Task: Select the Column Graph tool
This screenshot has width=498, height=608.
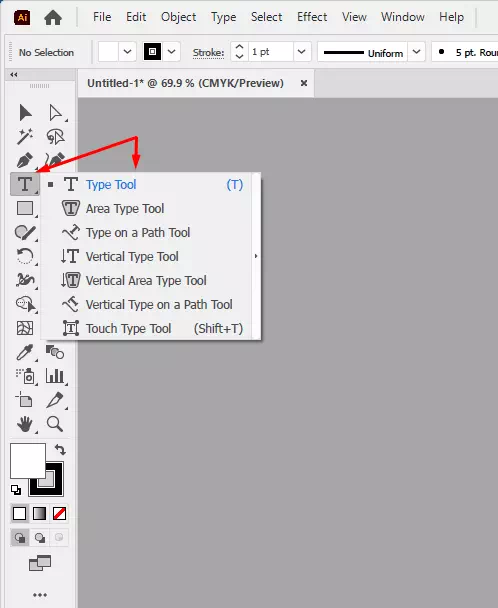Action: [55, 376]
